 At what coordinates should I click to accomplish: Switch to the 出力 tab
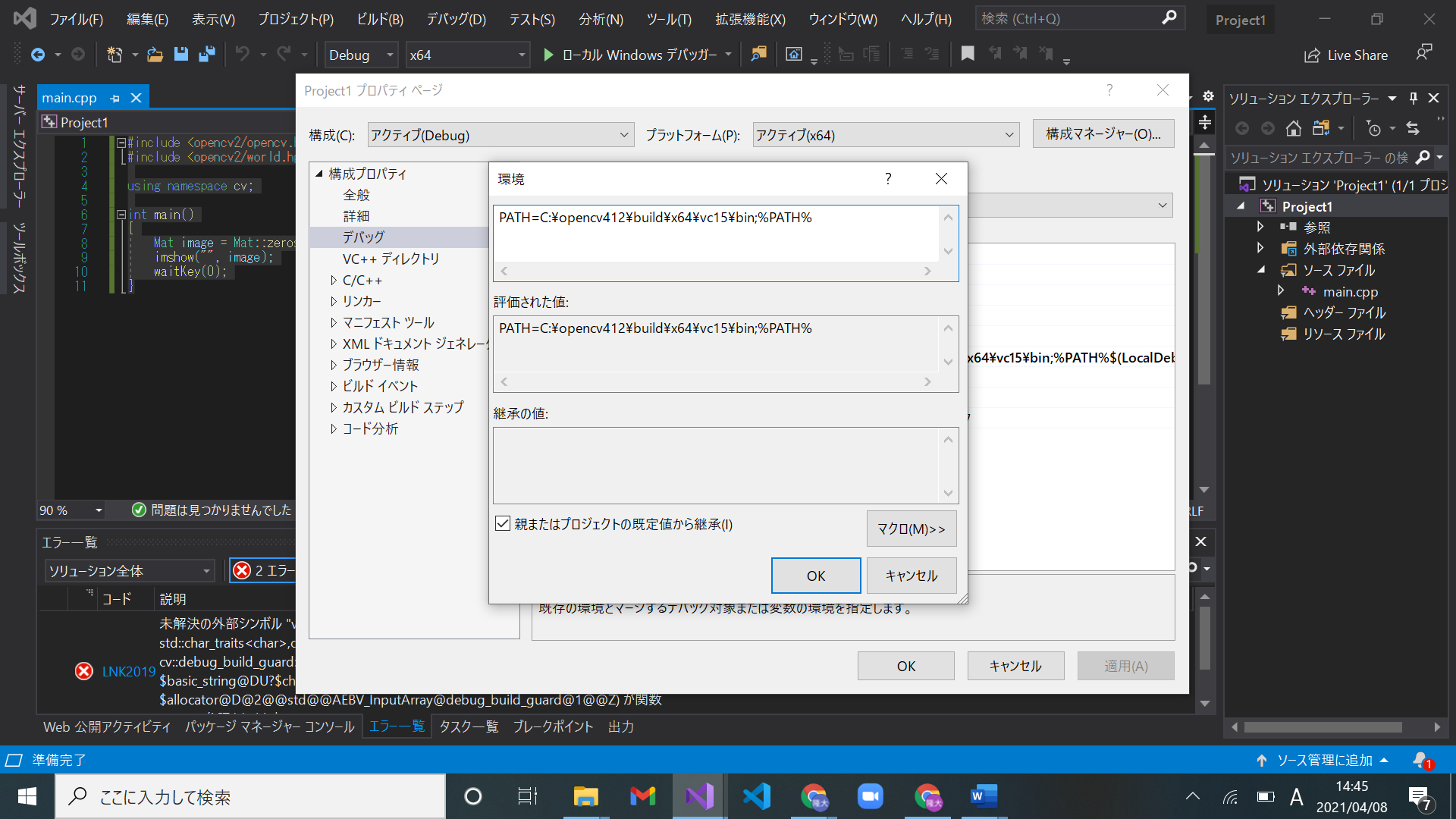(x=620, y=726)
